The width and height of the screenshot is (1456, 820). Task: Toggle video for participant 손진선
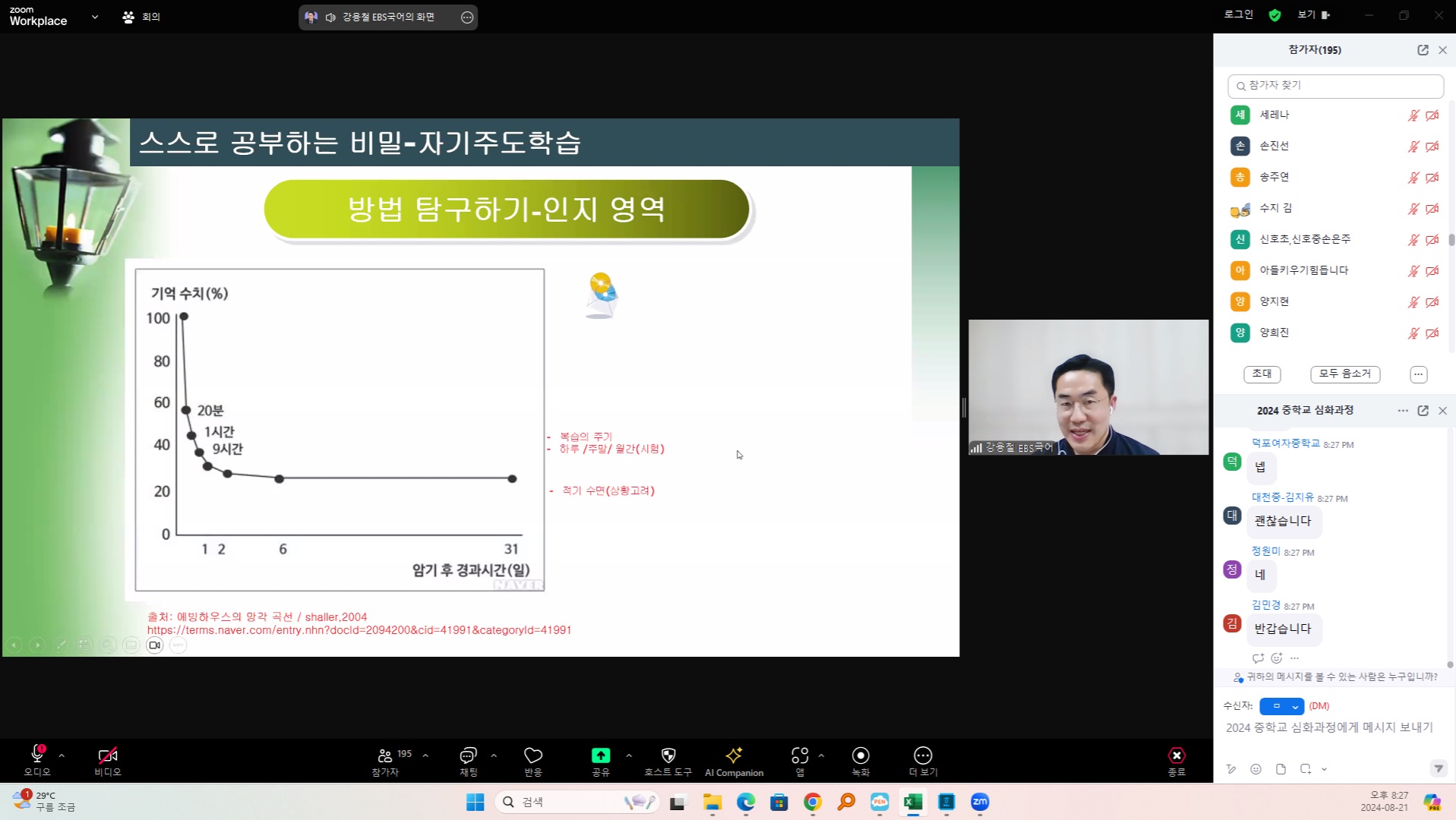tap(1432, 147)
